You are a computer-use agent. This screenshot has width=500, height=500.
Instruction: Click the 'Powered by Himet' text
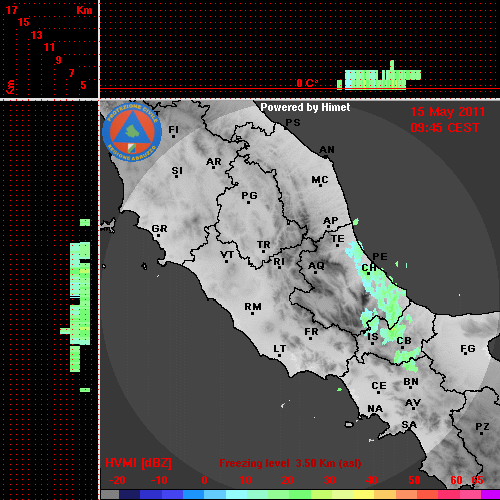tap(305, 107)
